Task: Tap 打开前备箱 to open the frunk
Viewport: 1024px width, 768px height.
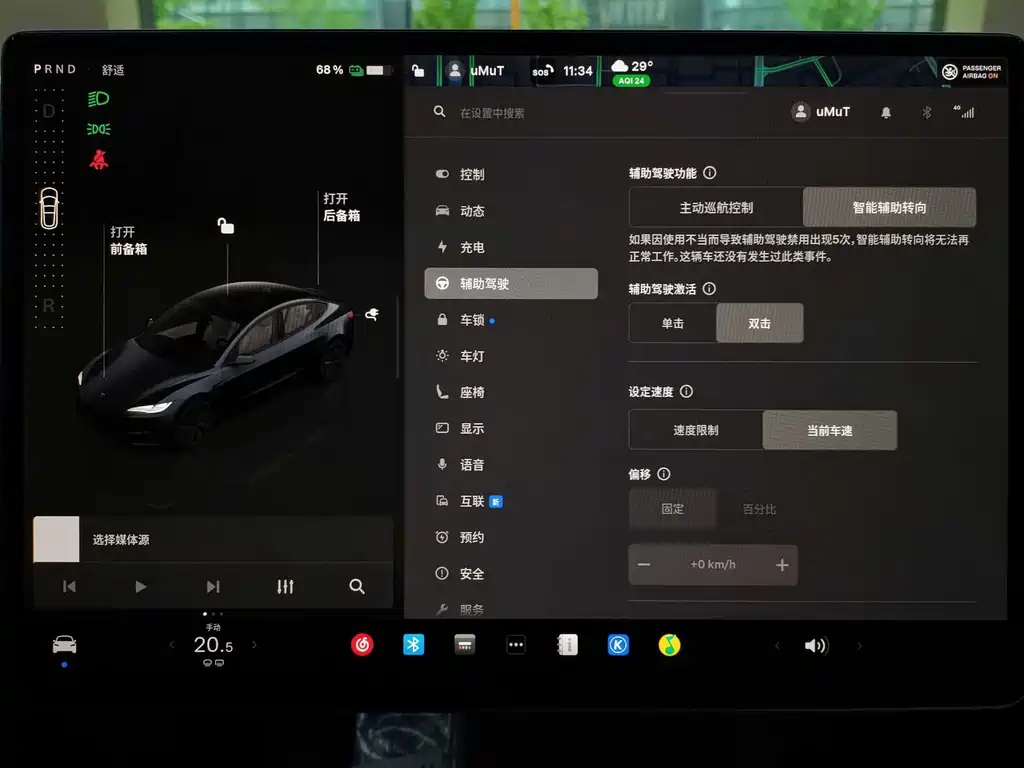Action: [x=128, y=240]
